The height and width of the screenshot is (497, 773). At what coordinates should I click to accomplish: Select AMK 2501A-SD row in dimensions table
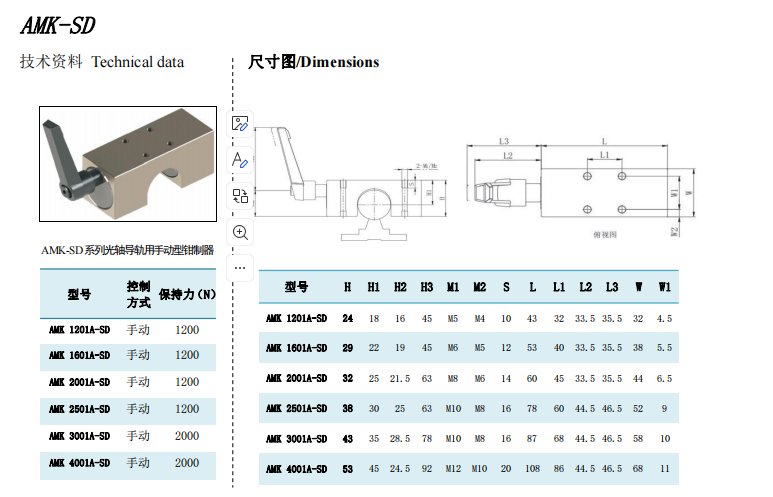point(469,408)
